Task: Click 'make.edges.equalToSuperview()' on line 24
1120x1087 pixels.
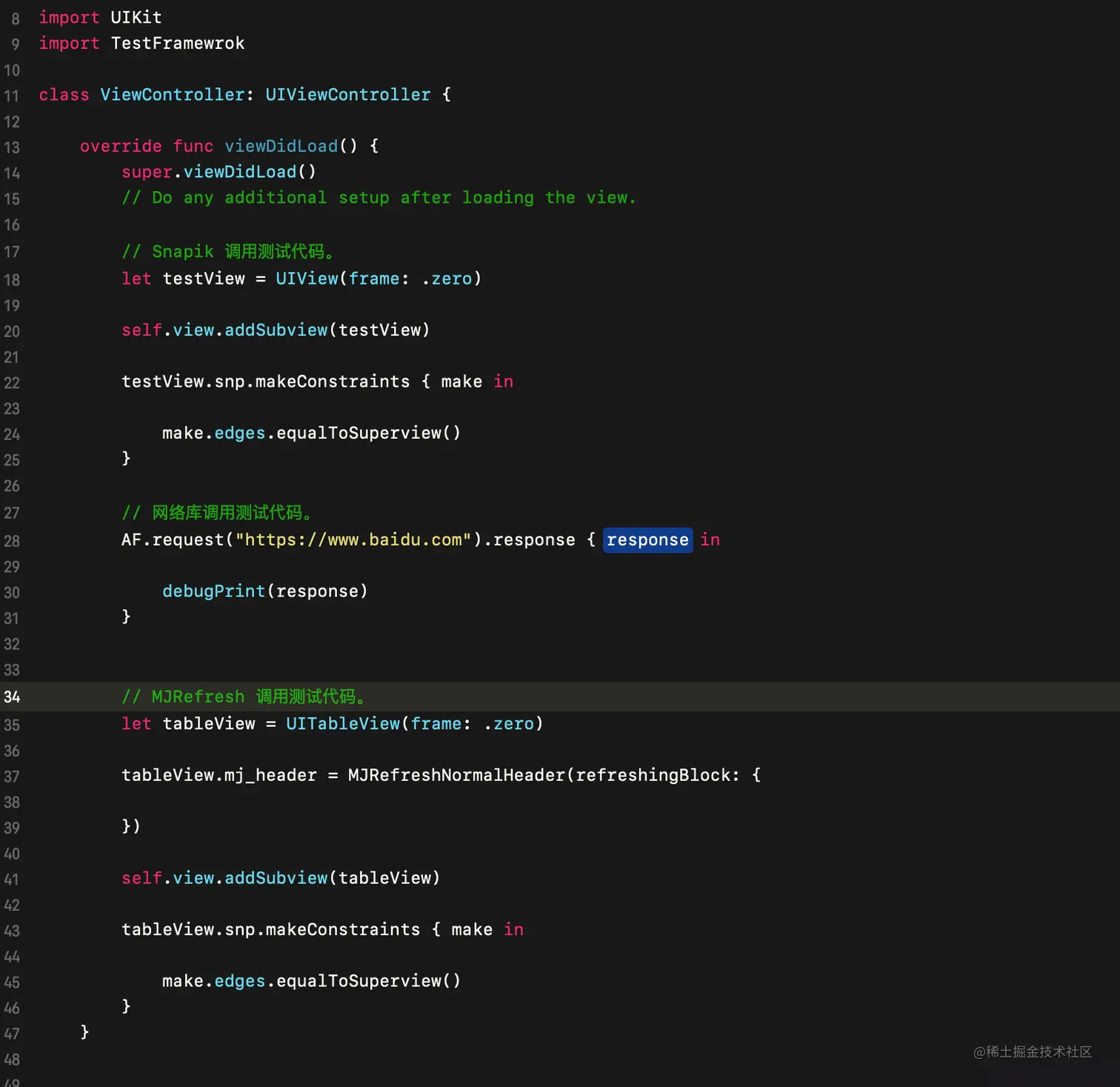Action: tap(311, 433)
